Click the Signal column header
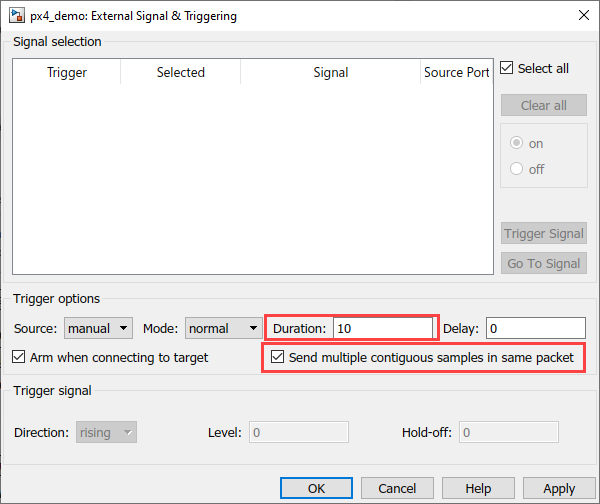This screenshot has width=600, height=504. [x=330, y=72]
